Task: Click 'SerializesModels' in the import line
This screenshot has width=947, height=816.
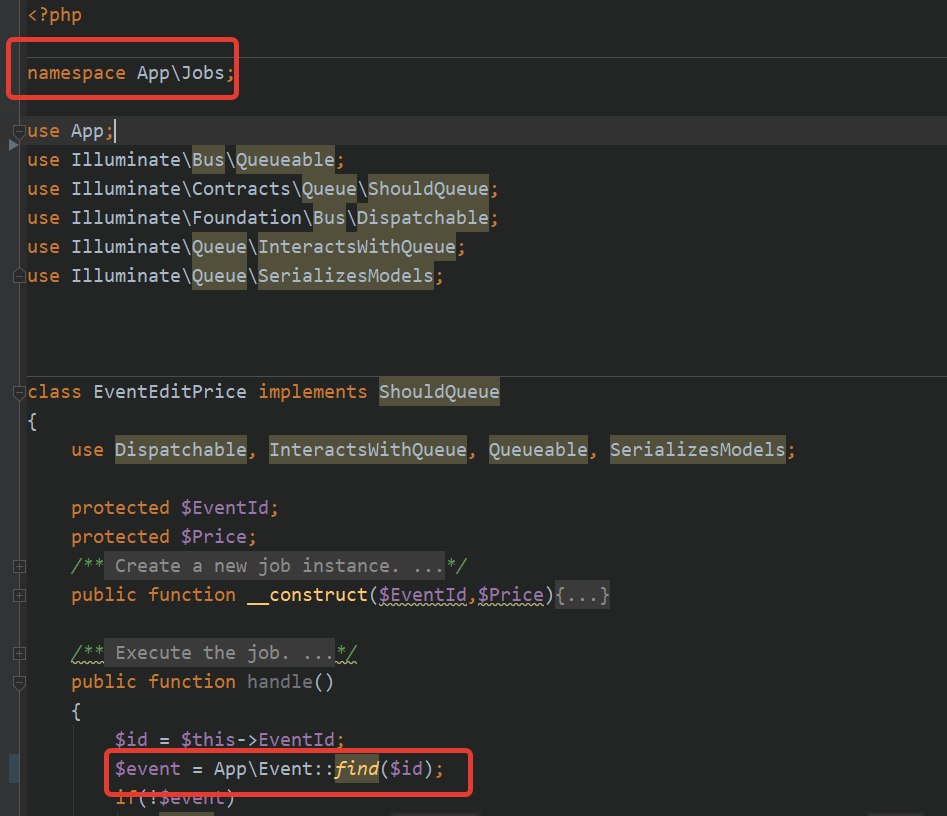Action: point(346,276)
